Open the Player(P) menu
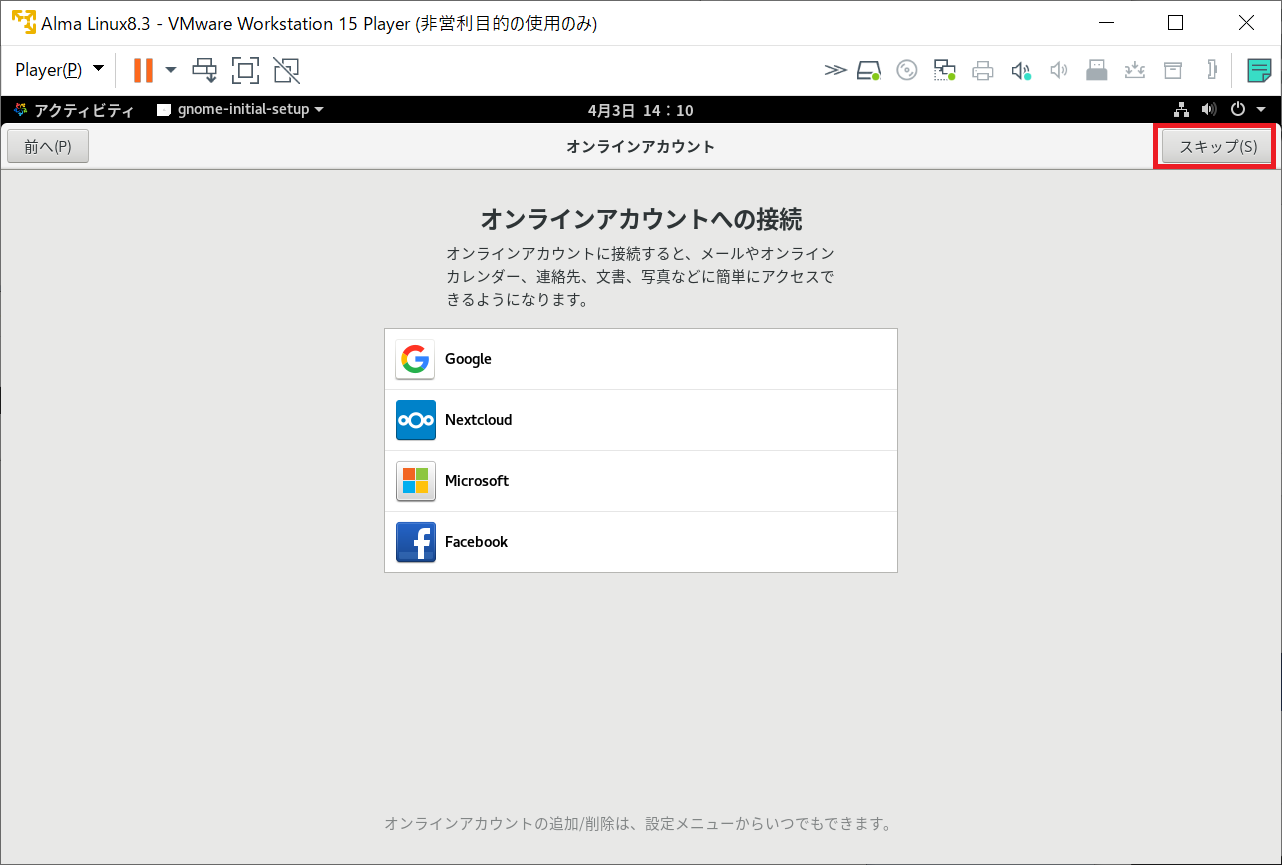 pos(60,70)
